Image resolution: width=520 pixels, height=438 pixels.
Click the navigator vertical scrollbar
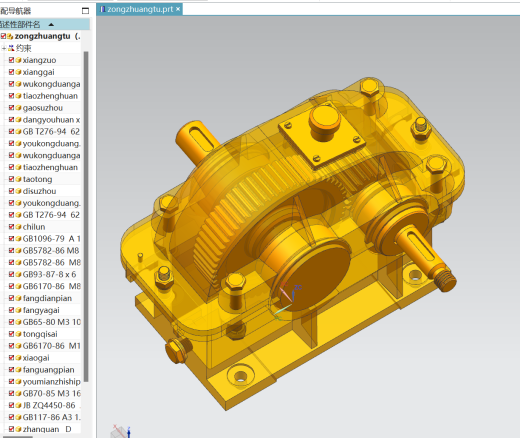click(86, 217)
